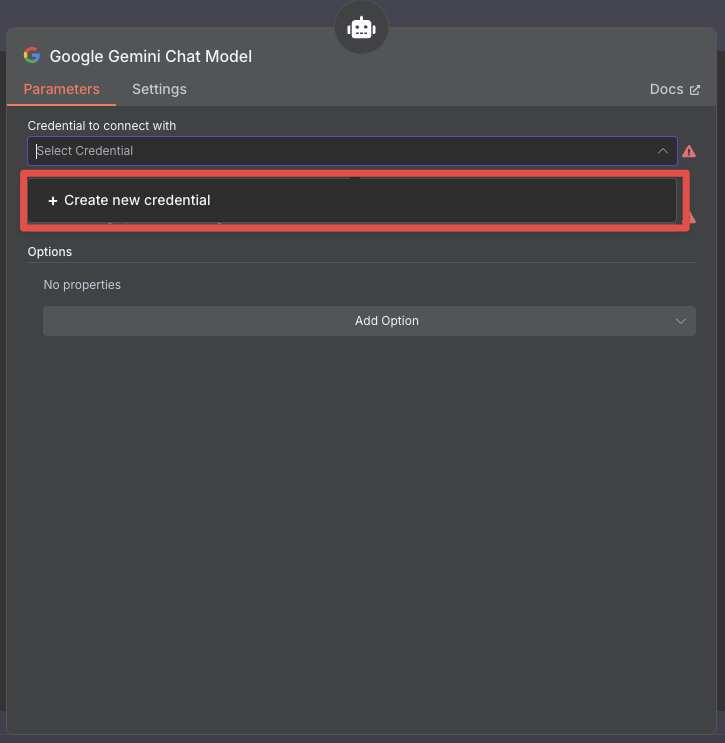725x743 pixels.
Task: Click the Credential to connect with label
Action: click(x=102, y=126)
